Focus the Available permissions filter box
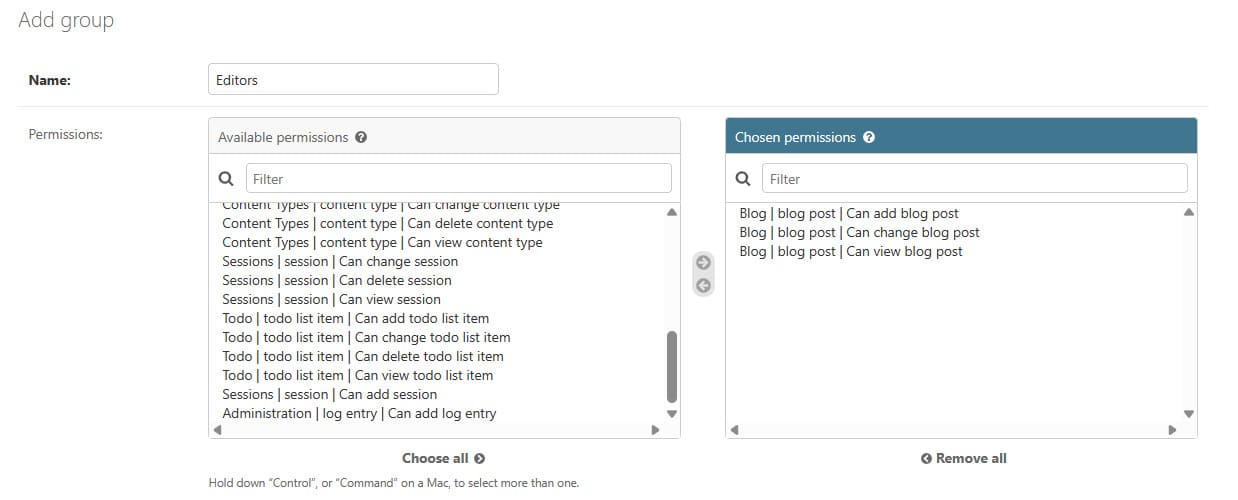 point(458,179)
